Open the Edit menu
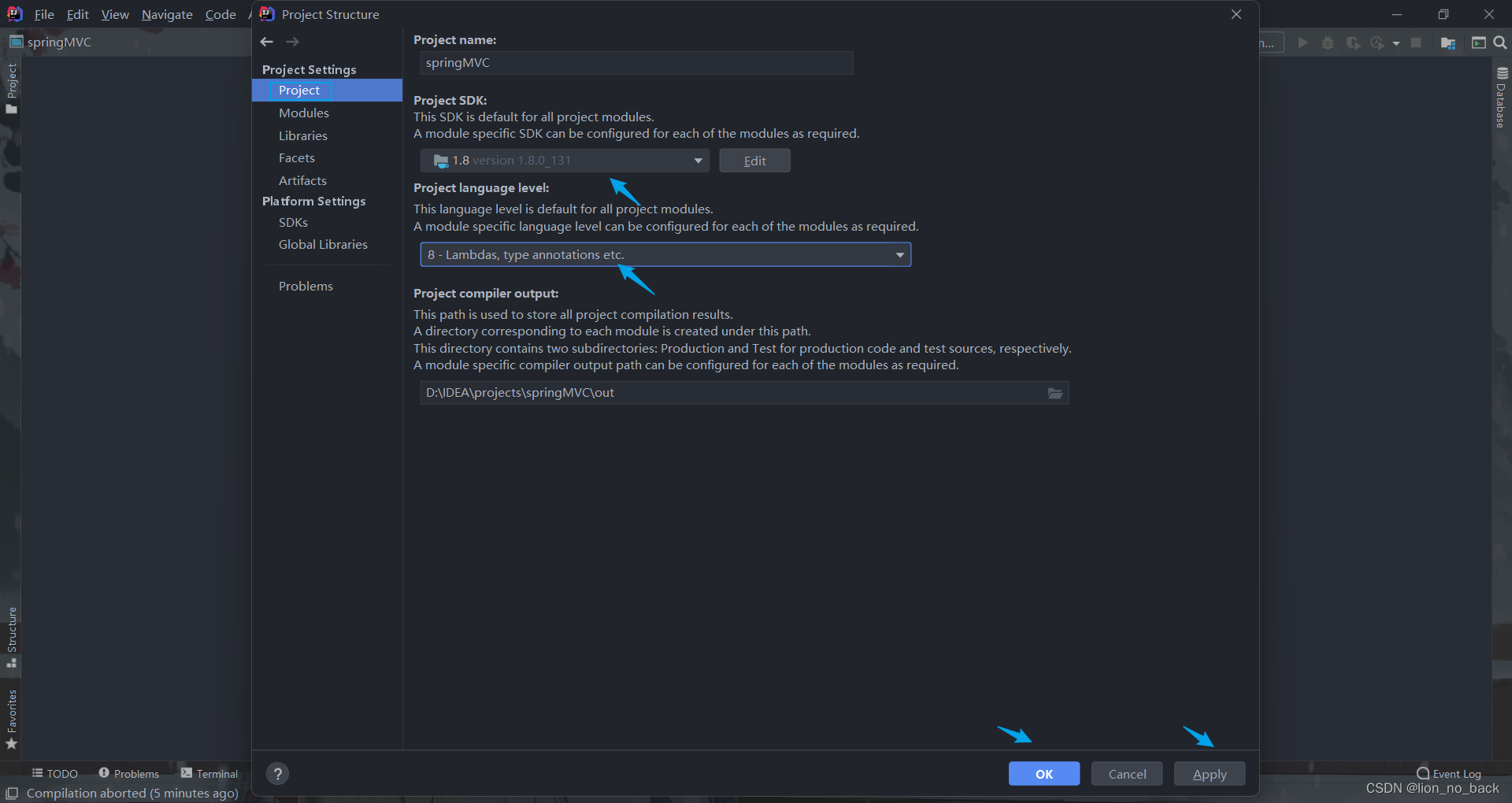This screenshot has width=1512, height=803. 77,14
